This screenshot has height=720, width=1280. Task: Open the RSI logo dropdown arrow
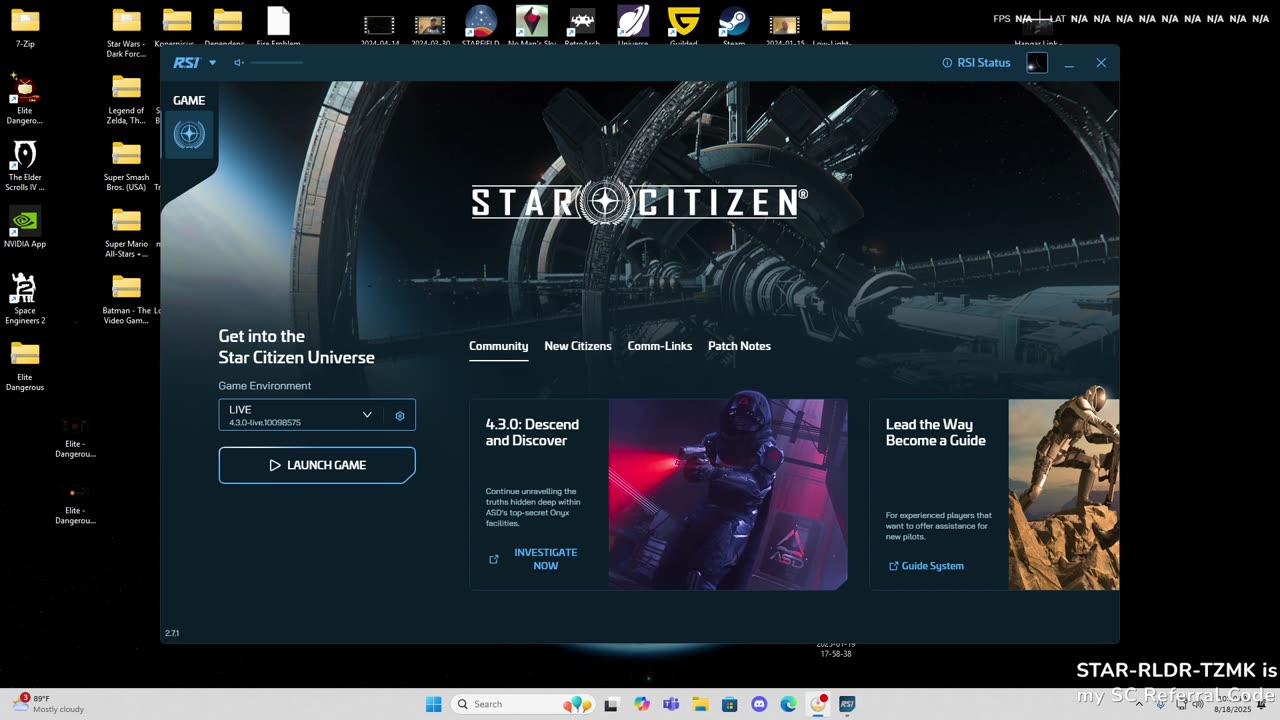click(x=212, y=63)
